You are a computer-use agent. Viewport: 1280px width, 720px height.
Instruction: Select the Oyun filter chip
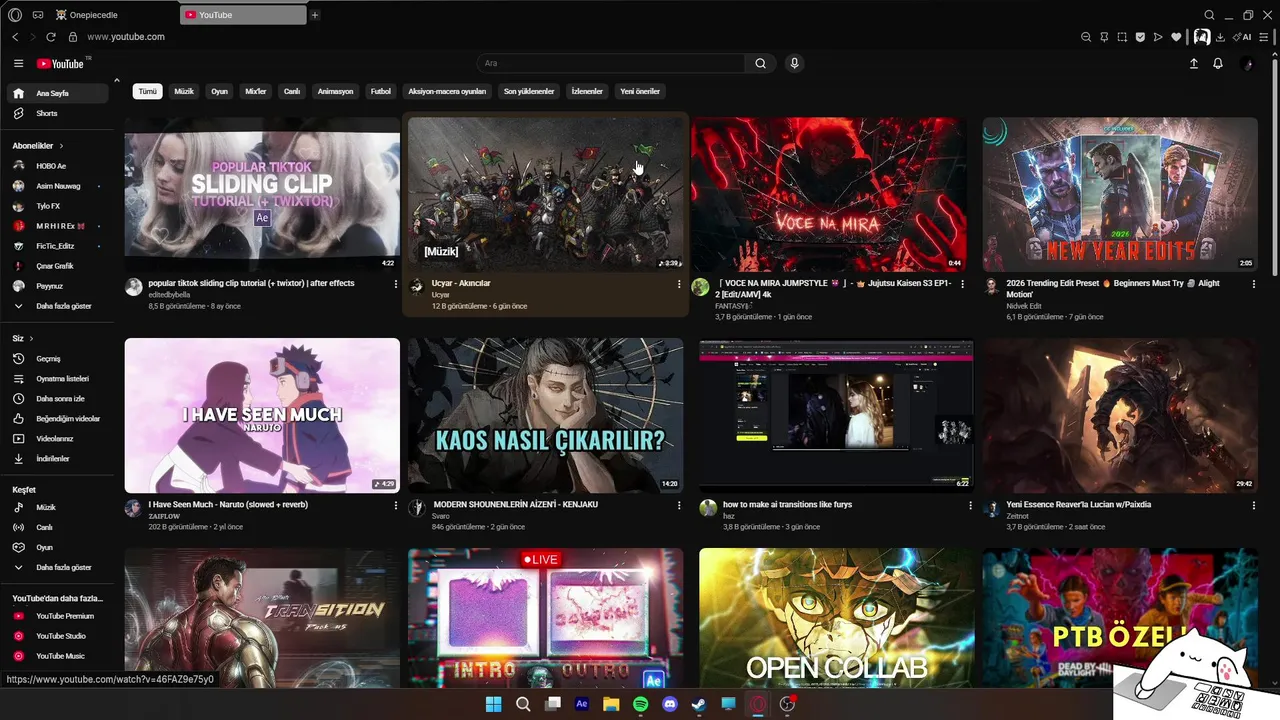coord(219,91)
